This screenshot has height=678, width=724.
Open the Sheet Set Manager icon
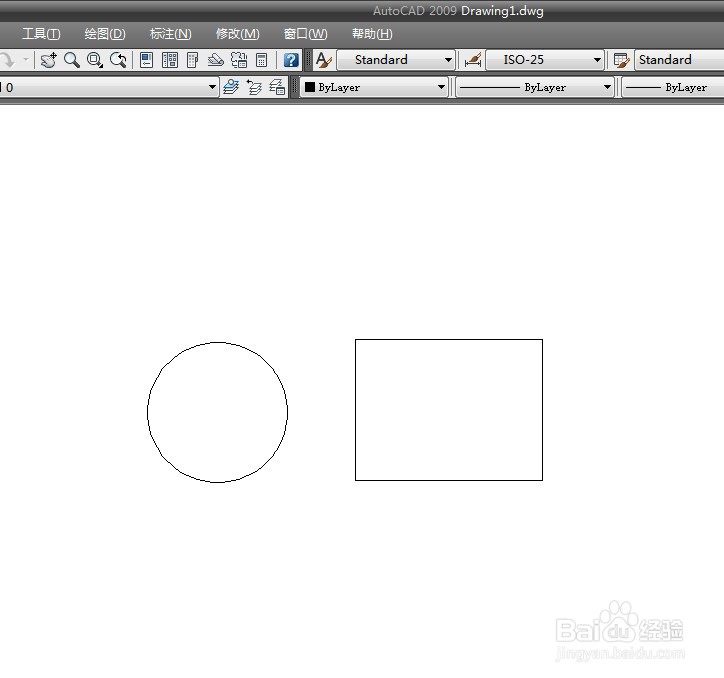[x=215, y=60]
